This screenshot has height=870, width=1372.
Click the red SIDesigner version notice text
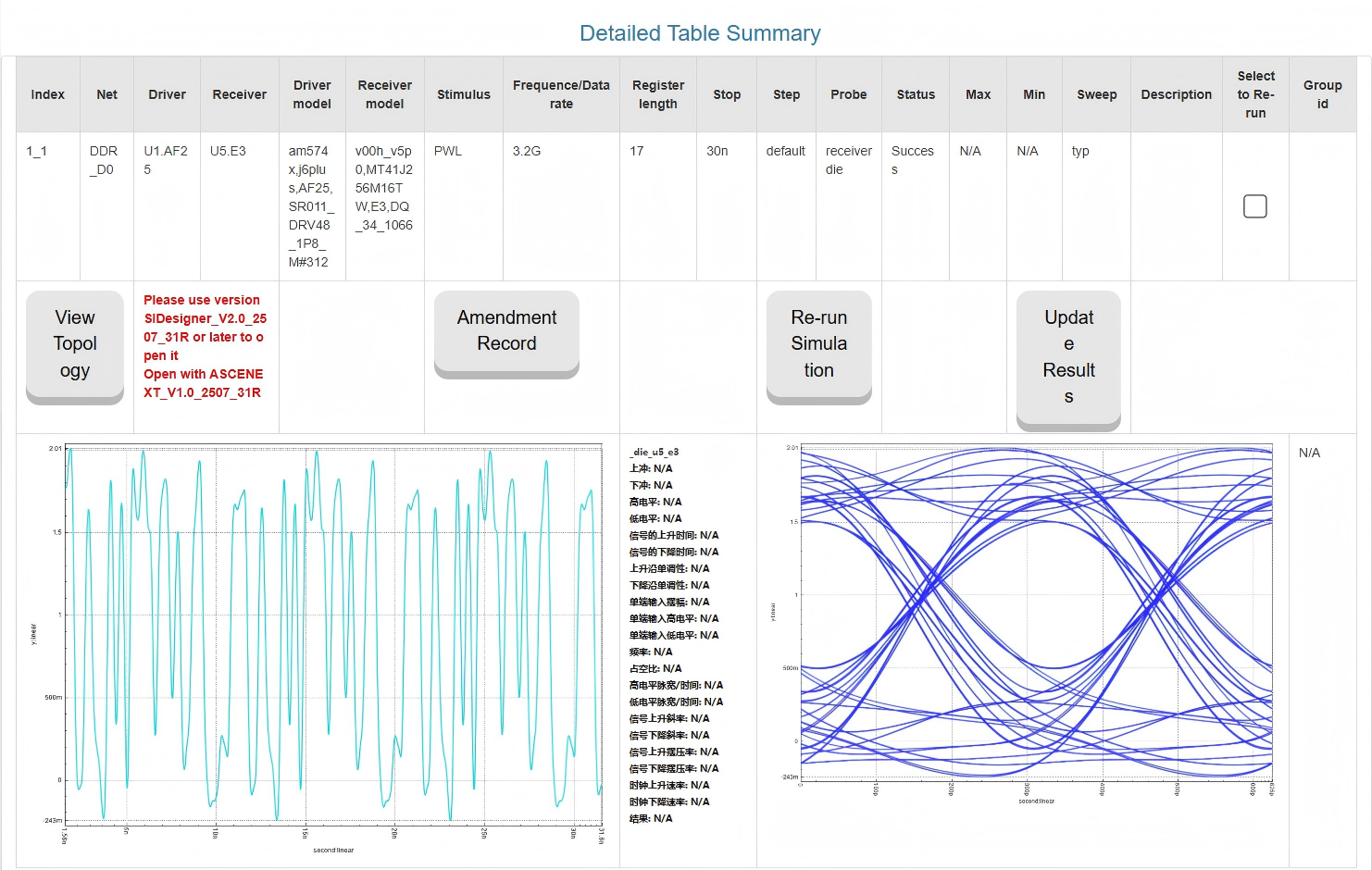click(204, 346)
